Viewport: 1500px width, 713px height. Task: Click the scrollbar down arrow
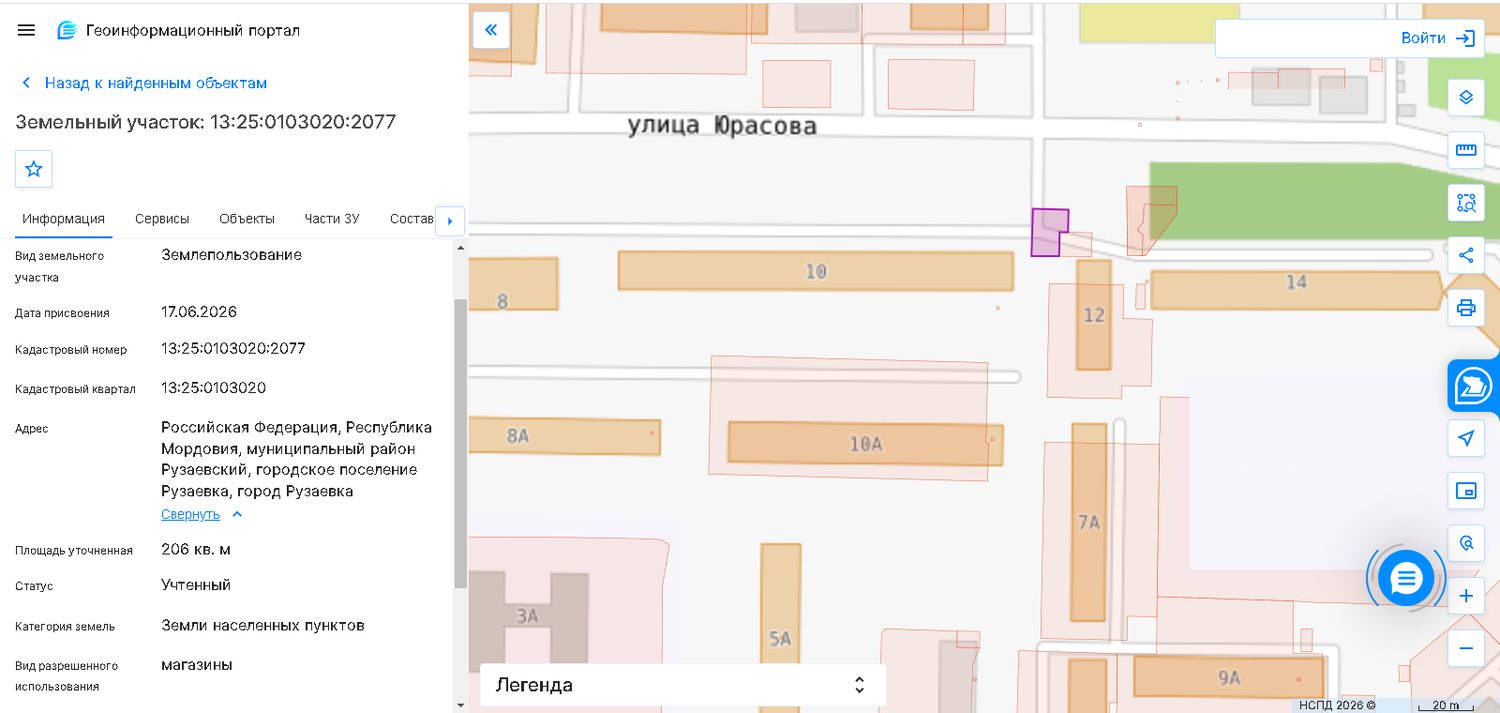(x=460, y=704)
